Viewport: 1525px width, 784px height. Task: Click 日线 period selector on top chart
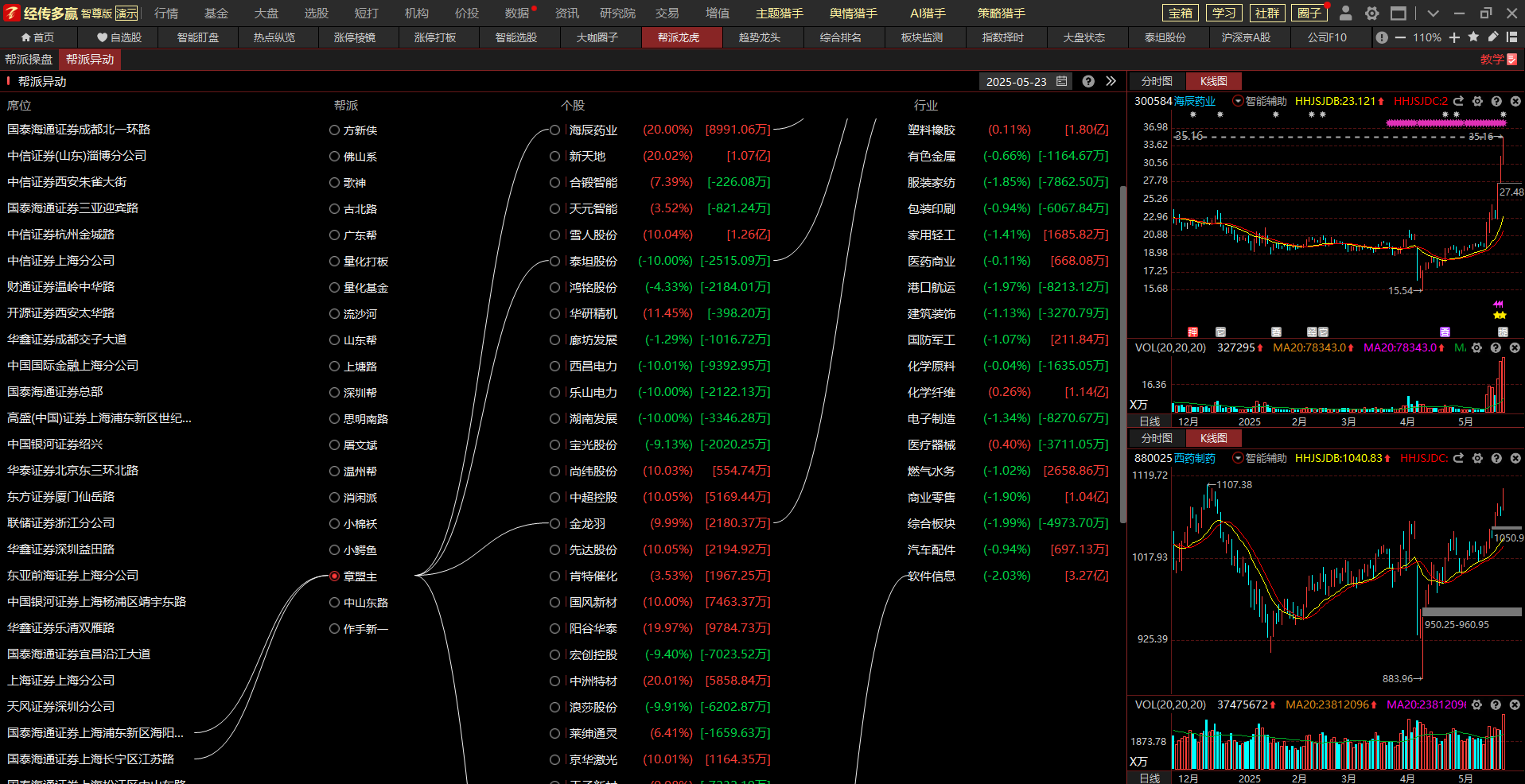[1150, 421]
